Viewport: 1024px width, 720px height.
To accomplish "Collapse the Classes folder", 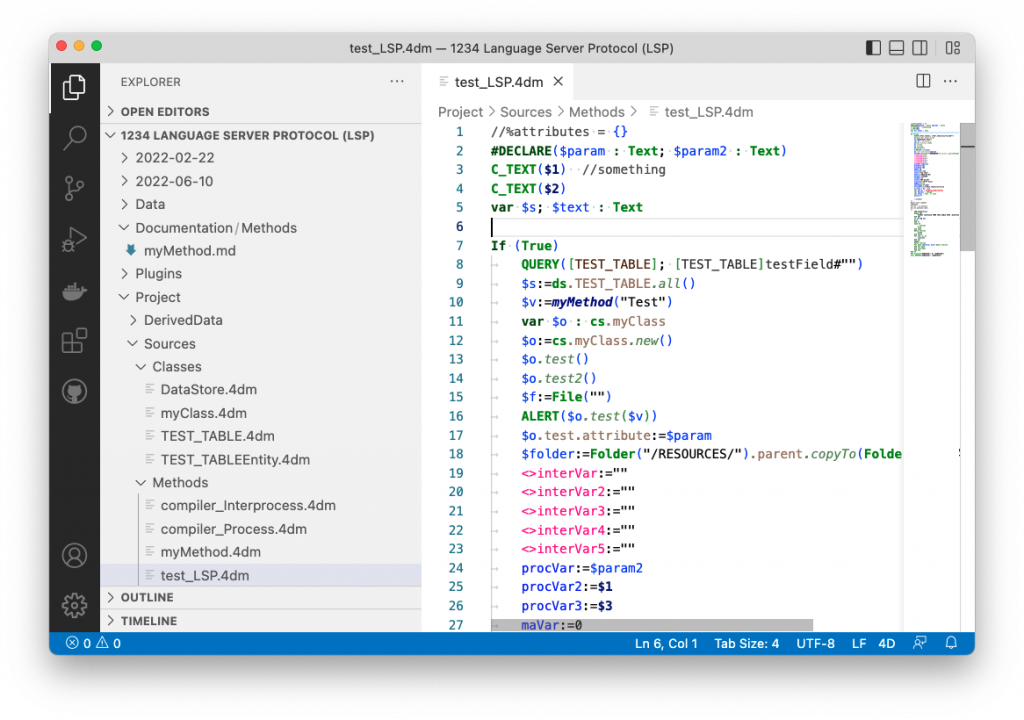I will (x=261, y=366).
